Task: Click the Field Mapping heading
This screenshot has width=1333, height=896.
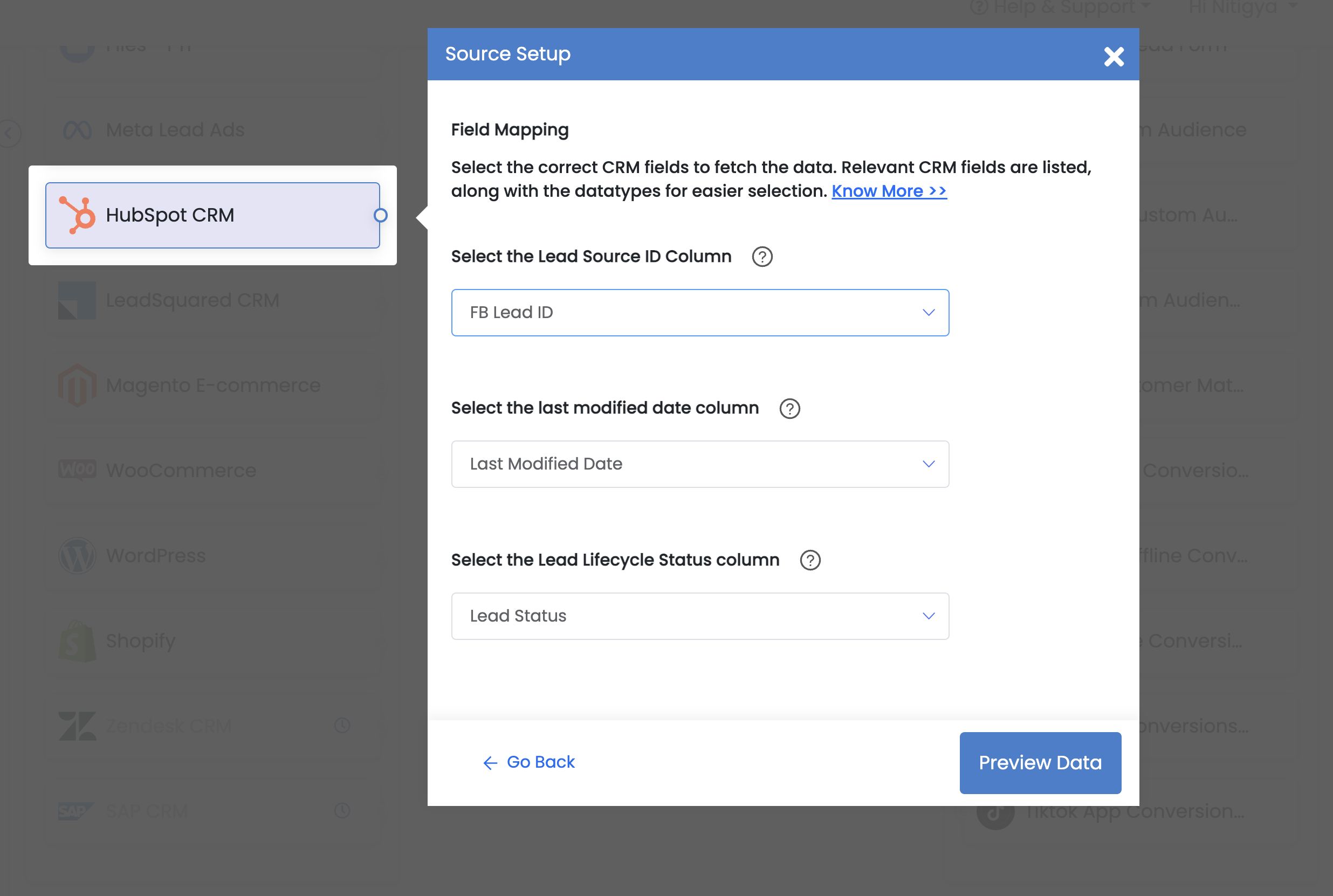Action: (x=510, y=130)
